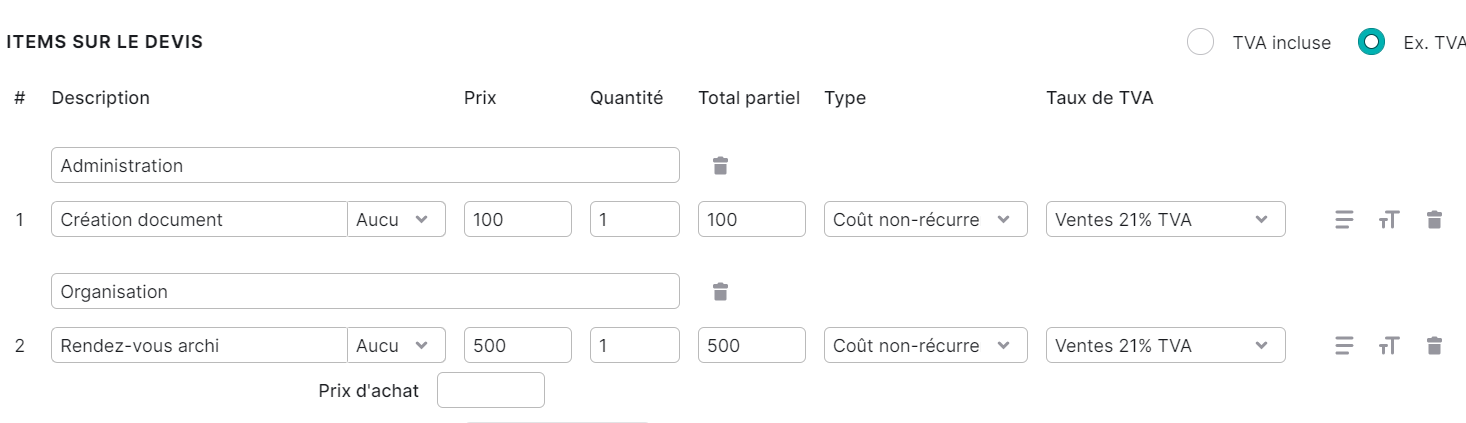
Task: Click the reorder handle on row 2
Action: click(x=1344, y=345)
